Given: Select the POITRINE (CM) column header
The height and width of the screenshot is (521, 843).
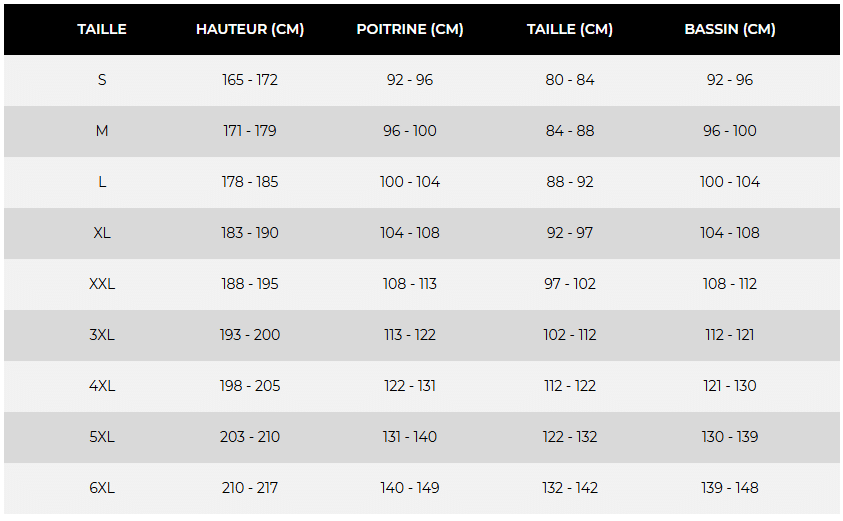Looking at the screenshot, I should [x=410, y=29].
